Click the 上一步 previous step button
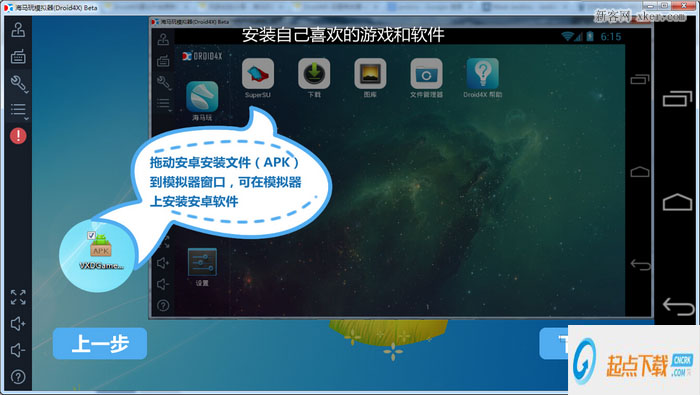The image size is (700, 395). click(100, 344)
